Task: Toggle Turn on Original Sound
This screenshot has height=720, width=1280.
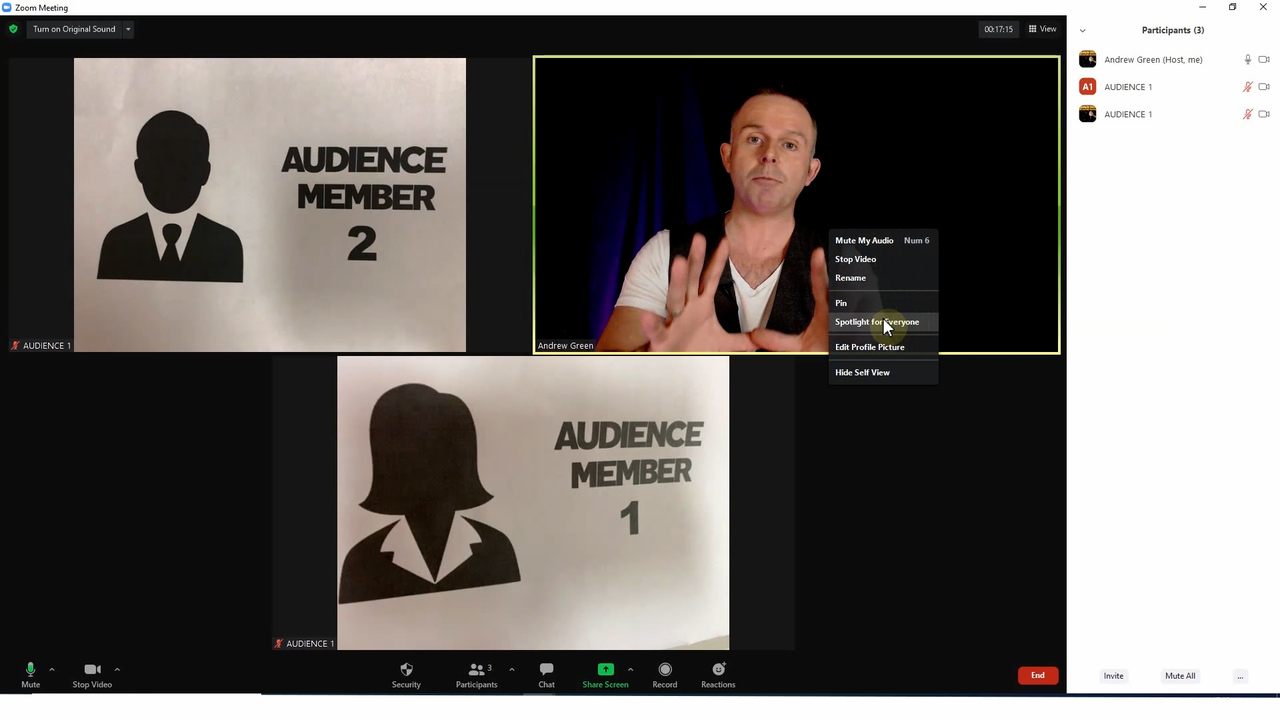Action: point(74,29)
